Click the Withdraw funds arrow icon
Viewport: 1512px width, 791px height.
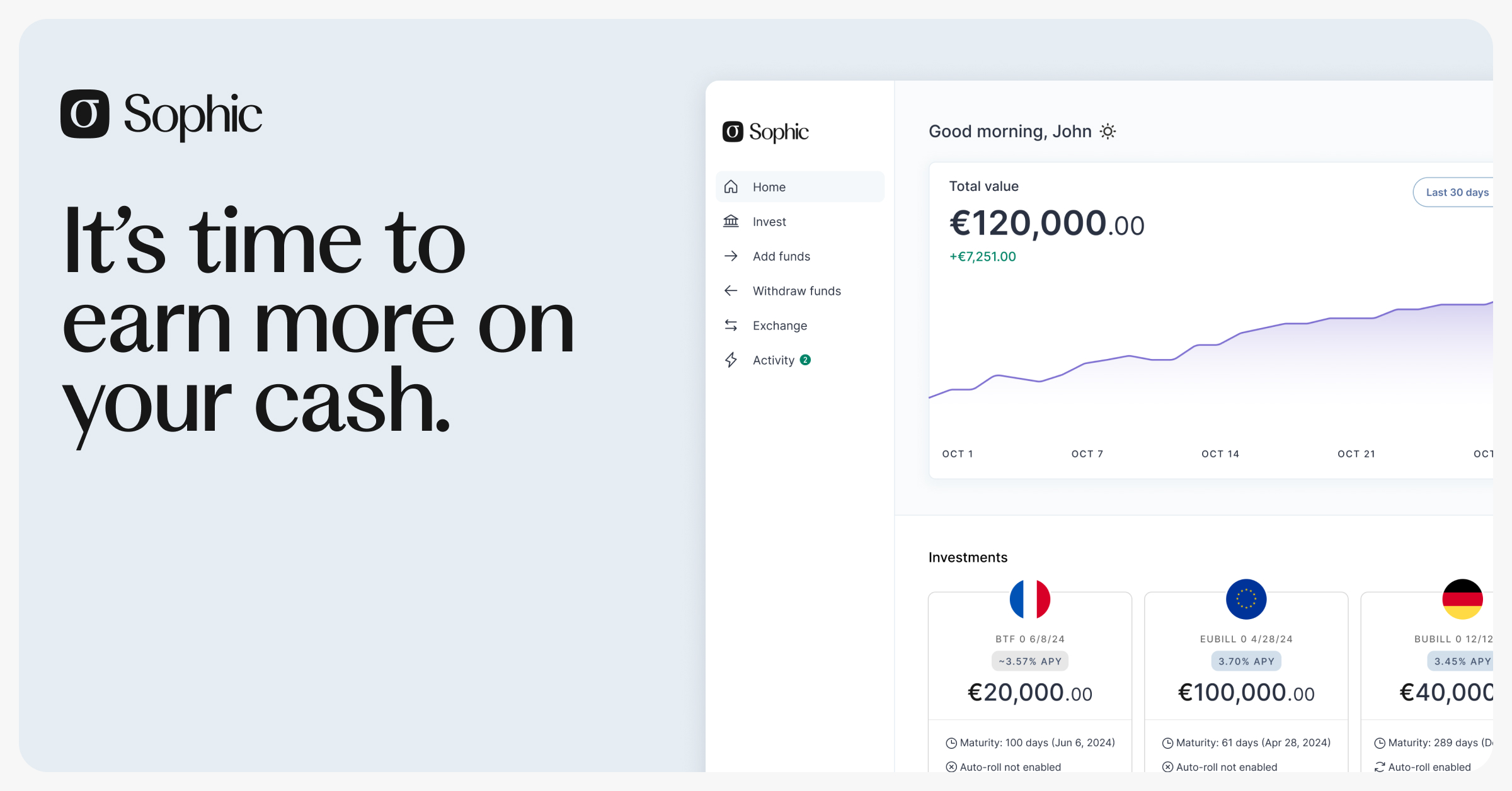731,290
